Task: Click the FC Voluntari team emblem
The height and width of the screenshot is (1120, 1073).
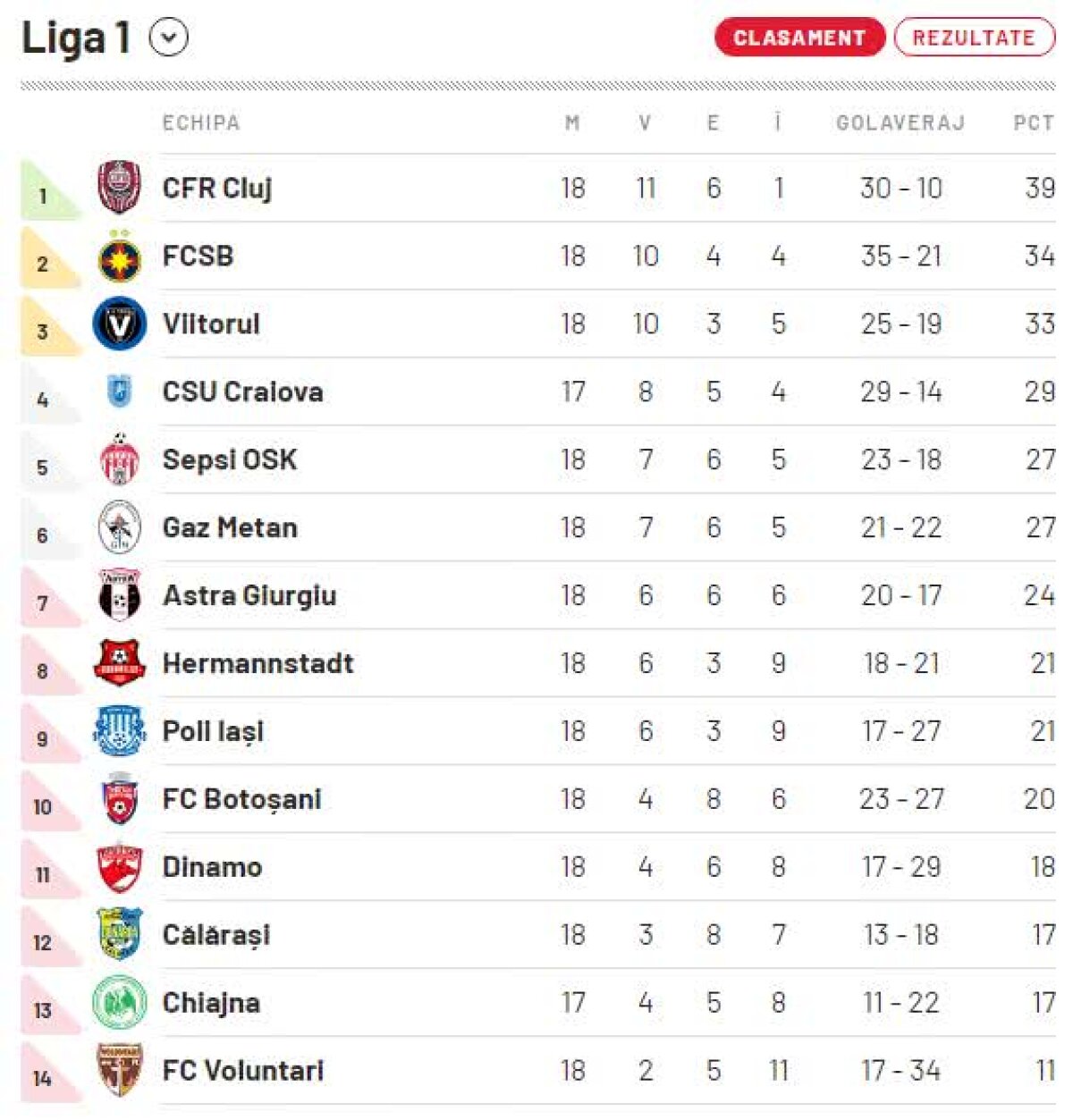Action: pyautogui.click(x=119, y=1070)
